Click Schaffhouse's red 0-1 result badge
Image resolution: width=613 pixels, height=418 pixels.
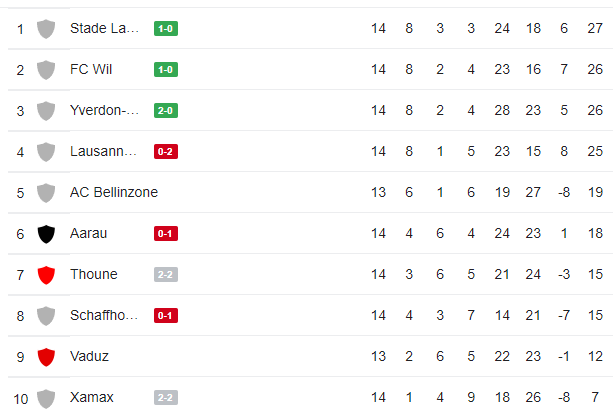[x=166, y=315]
